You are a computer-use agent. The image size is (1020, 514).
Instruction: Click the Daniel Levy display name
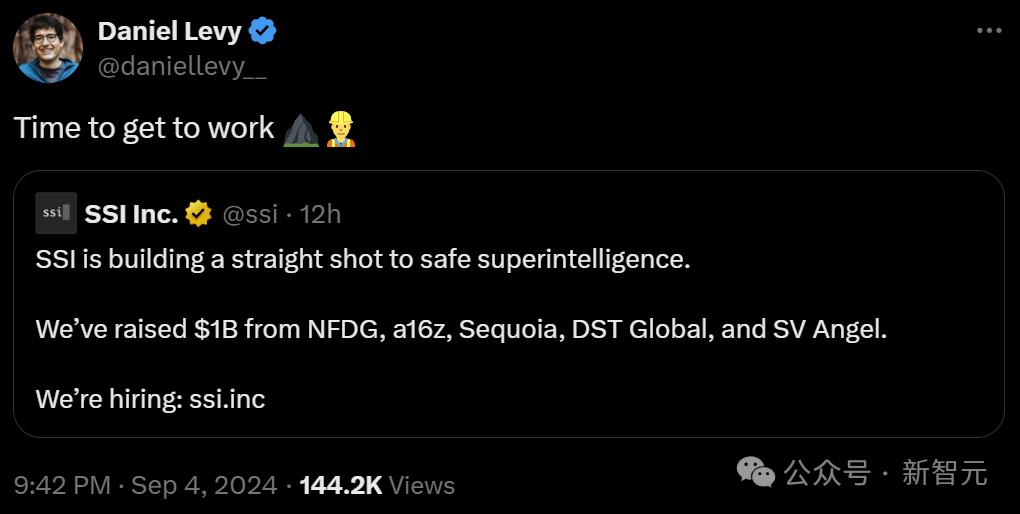click(x=169, y=31)
